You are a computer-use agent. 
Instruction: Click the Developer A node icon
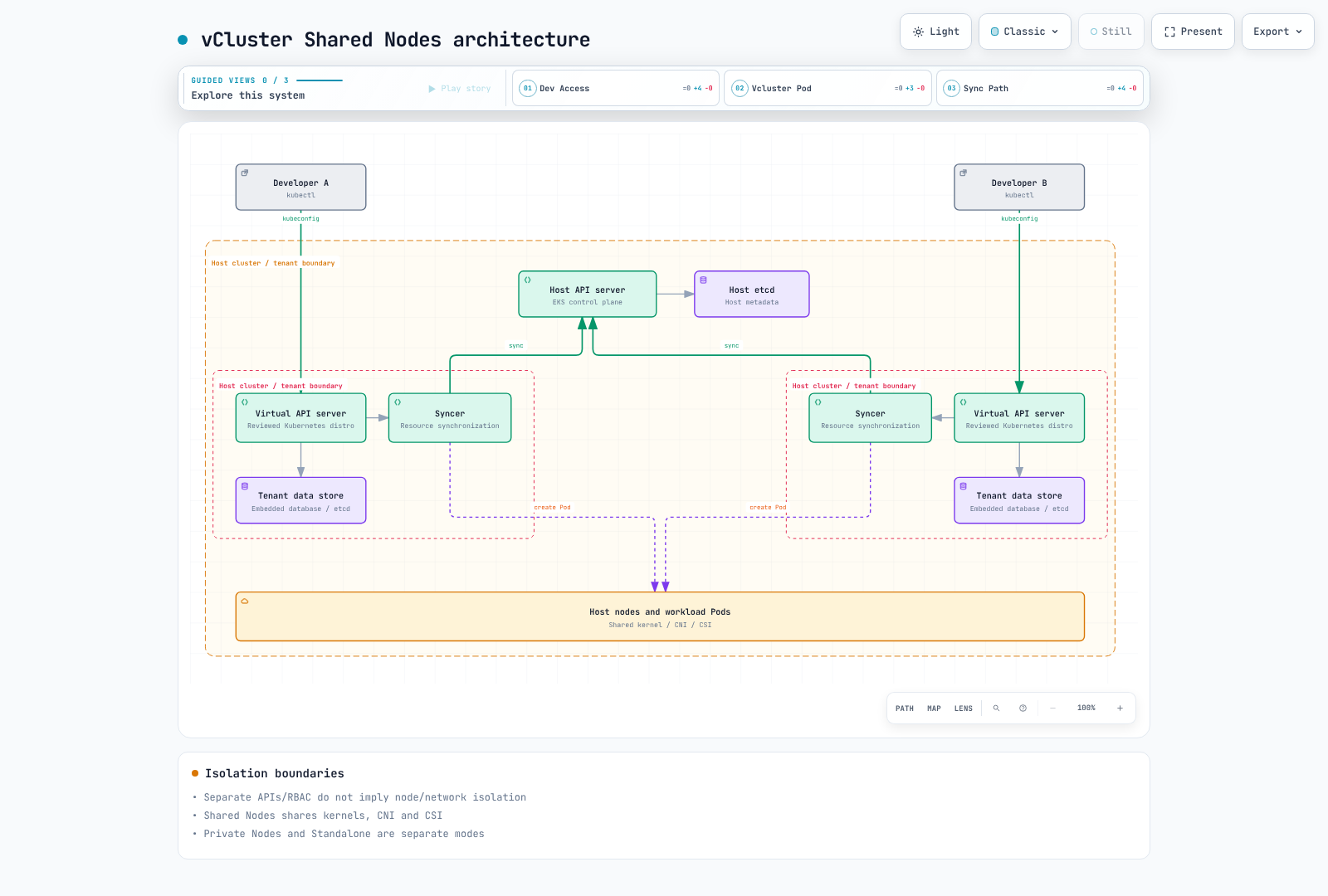click(x=245, y=173)
